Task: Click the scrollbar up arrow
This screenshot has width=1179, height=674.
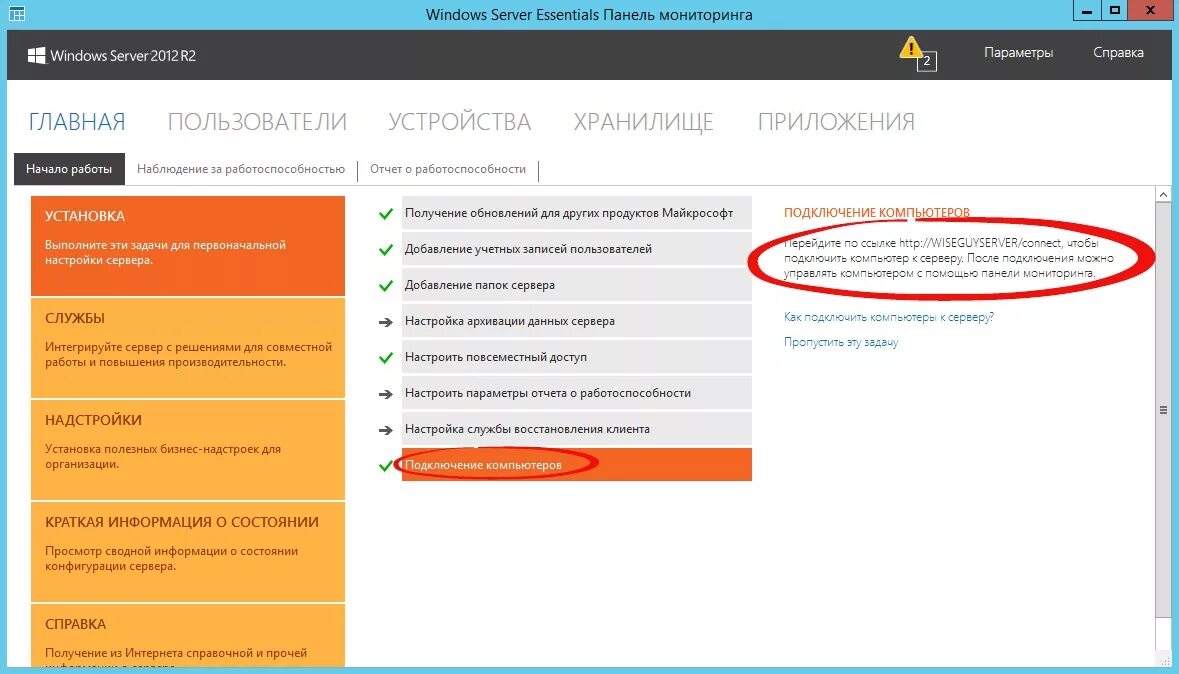Action: (1163, 195)
